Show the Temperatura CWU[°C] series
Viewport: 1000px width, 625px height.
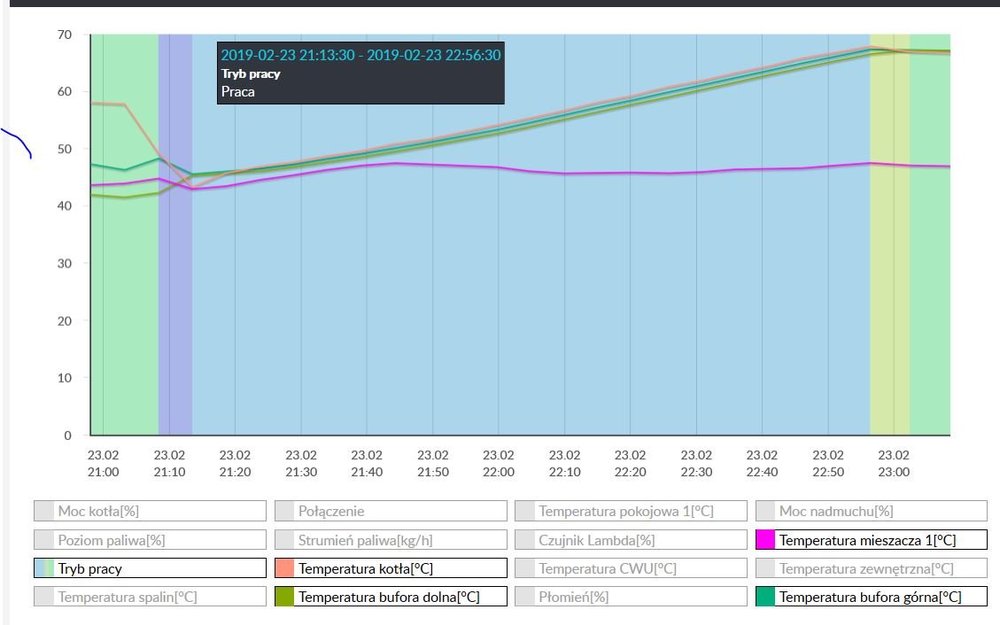tap(630, 568)
